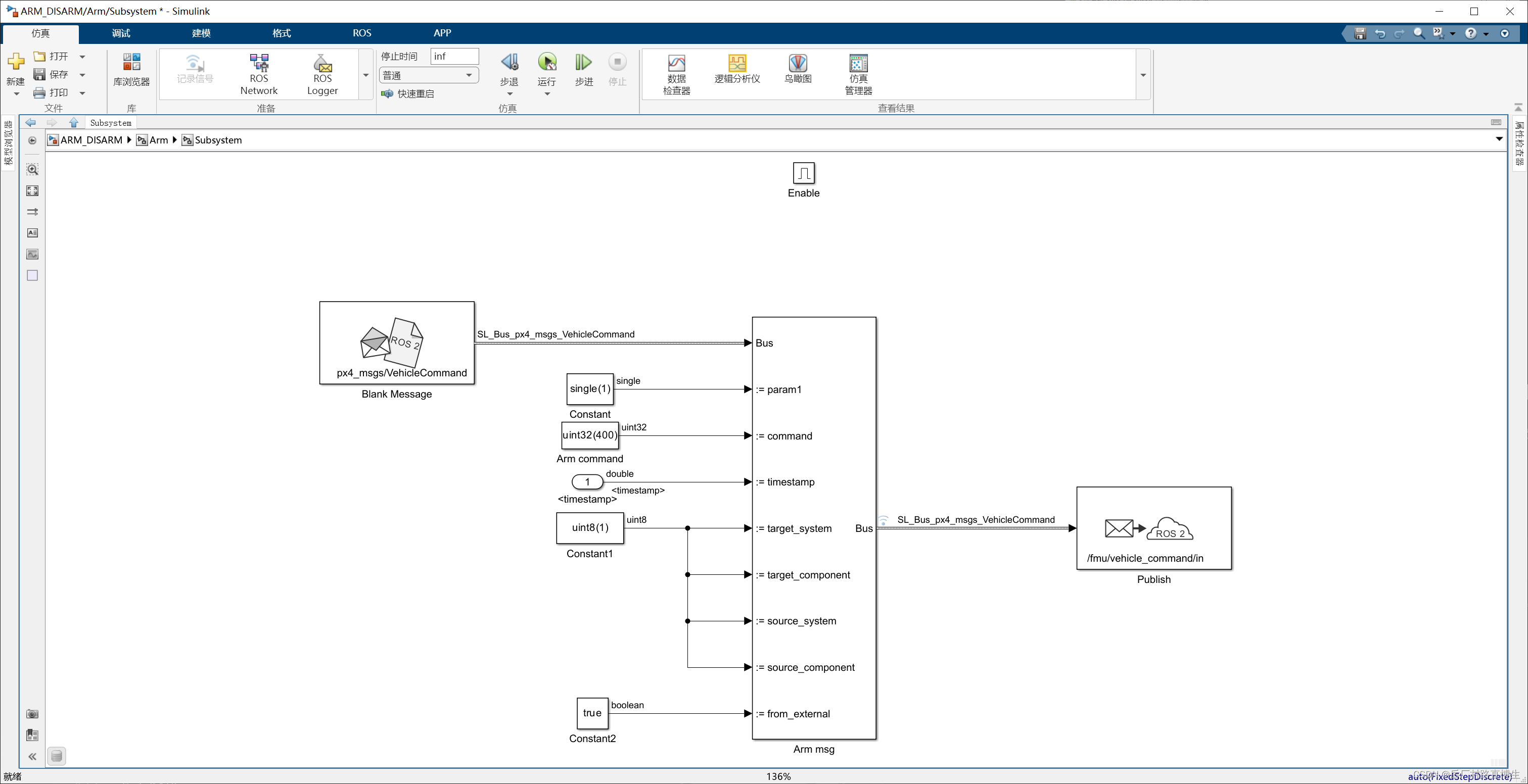Click the Fast Restart (快速重启) toggle
The height and width of the screenshot is (784, 1528).
(407, 93)
